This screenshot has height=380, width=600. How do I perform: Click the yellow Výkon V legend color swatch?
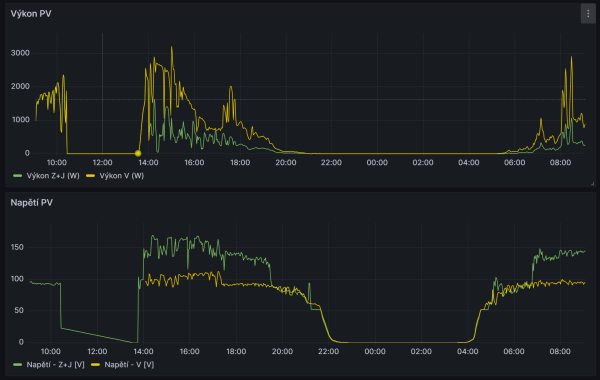tap(91, 176)
